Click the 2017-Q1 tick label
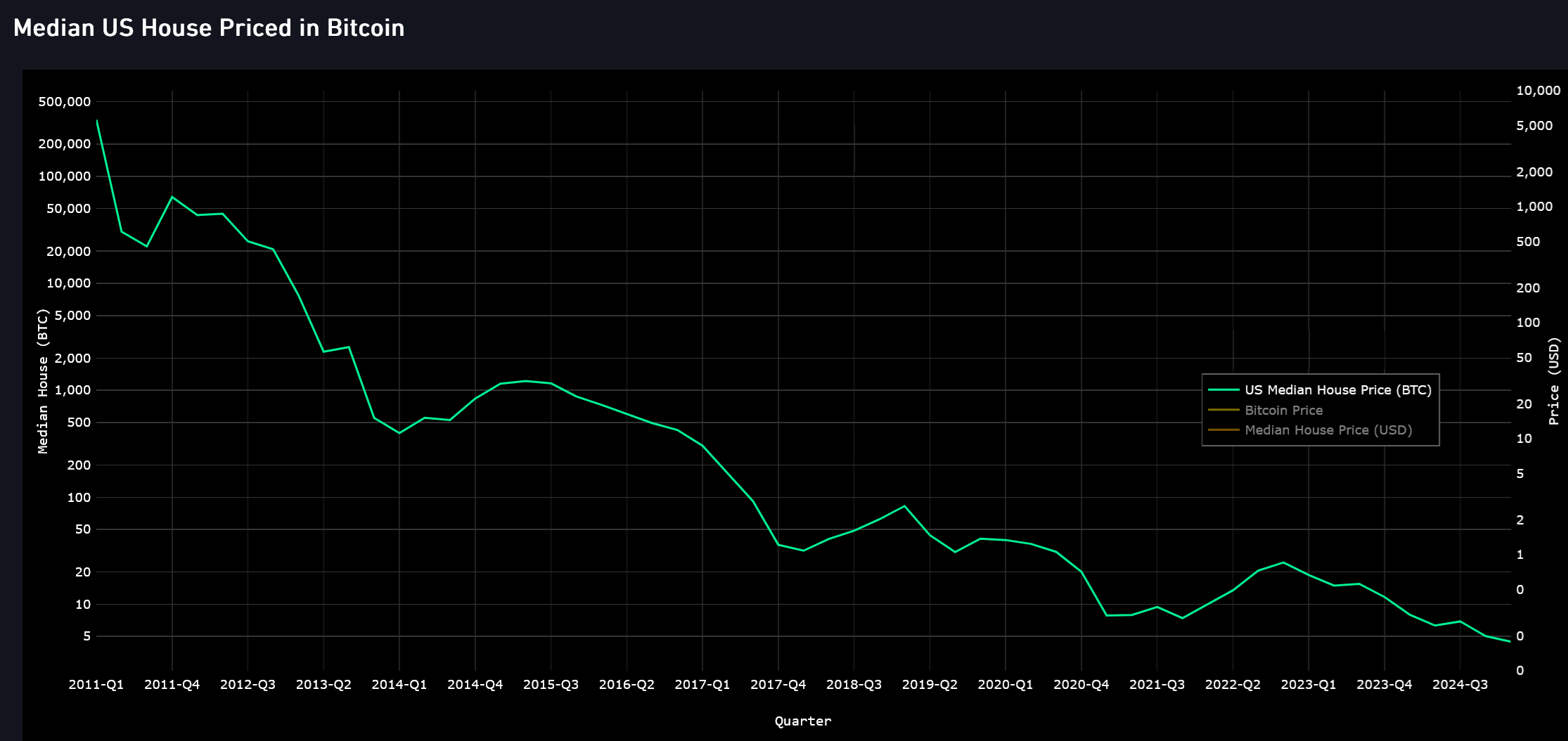 pyautogui.click(x=702, y=685)
